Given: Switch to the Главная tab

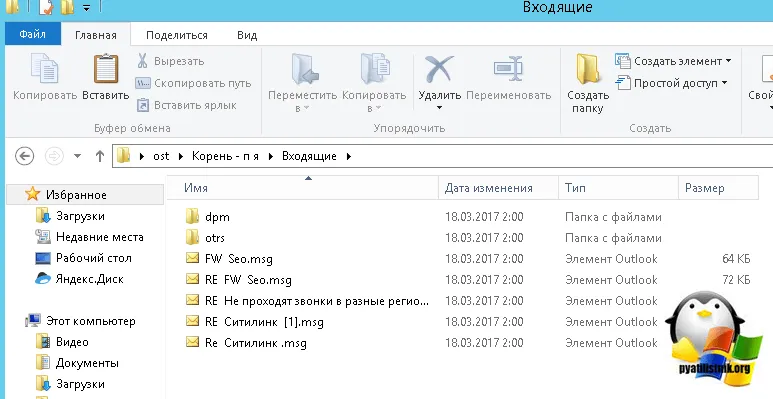Looking at the screenshot, I should 96,35.
